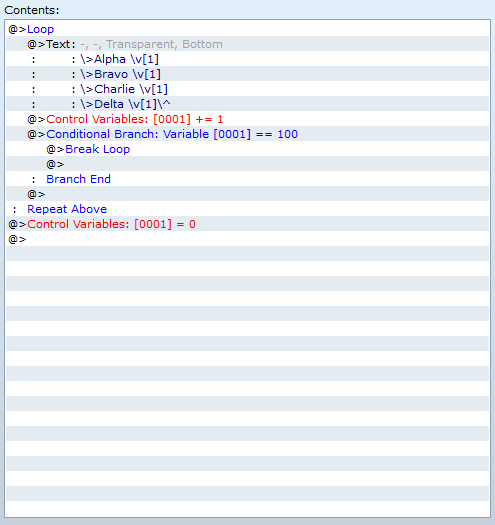Select the Loop command line
Viewport: 495px width, 525px height.
(x=247, y=29)
